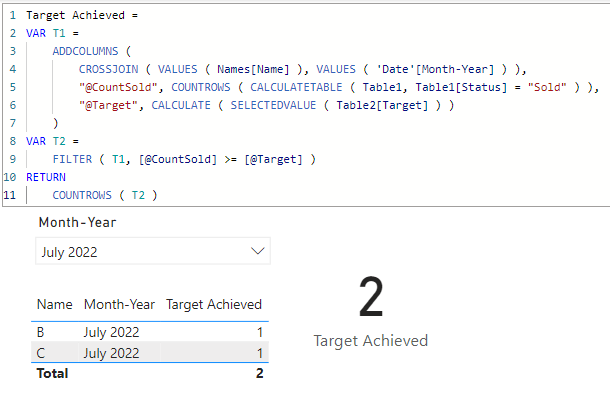Viewport: 610px width, 409px height.
Task: Click 'Date'[Month-Year] in the formula
Action: pos(435,69)
